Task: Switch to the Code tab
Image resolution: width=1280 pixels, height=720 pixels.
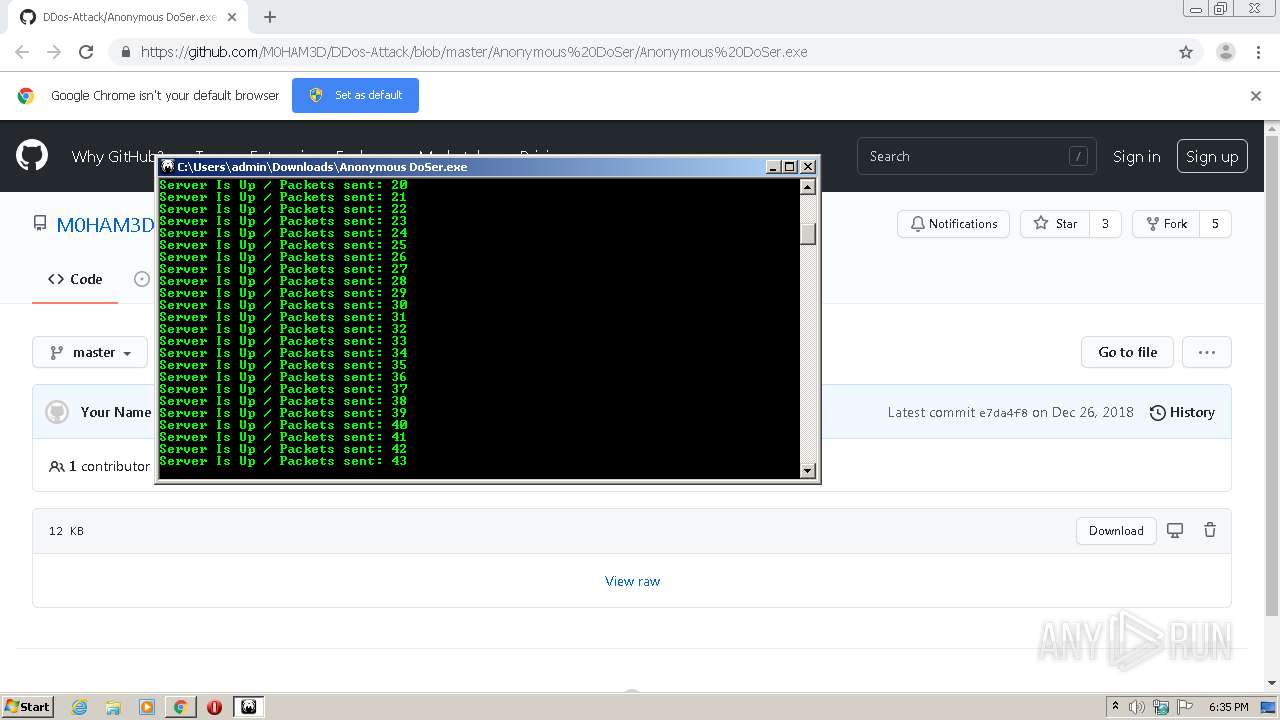Action: point(75,279)
